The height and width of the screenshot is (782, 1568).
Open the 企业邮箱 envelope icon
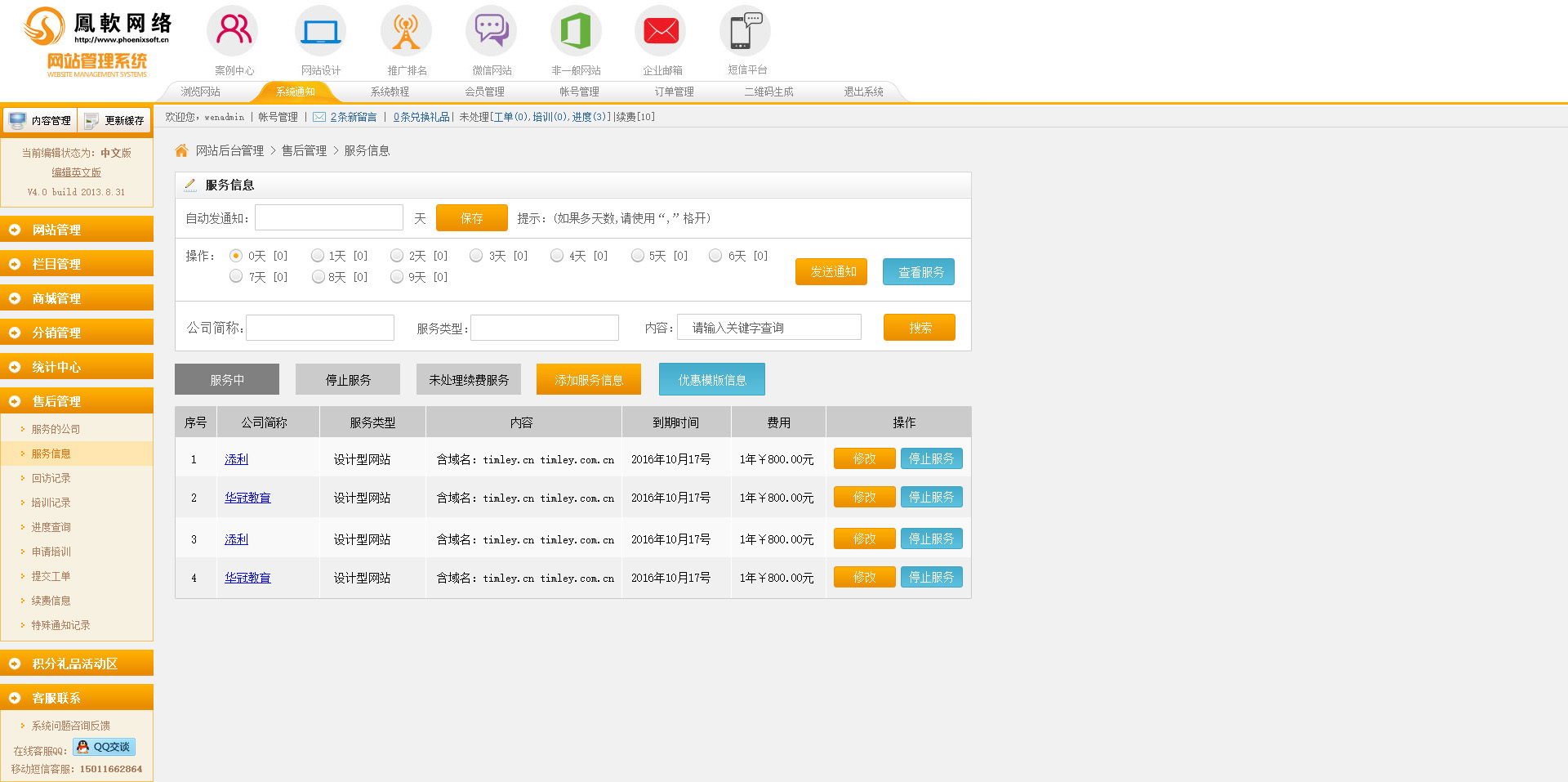click(661, 31)
